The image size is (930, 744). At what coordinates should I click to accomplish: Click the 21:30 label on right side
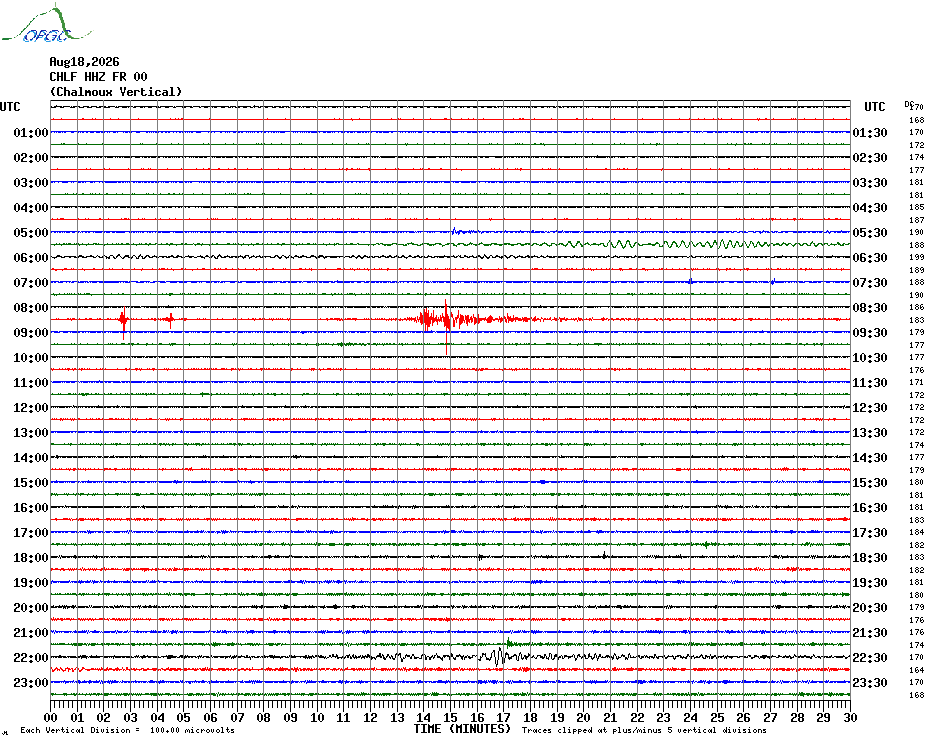pos(870,632)
